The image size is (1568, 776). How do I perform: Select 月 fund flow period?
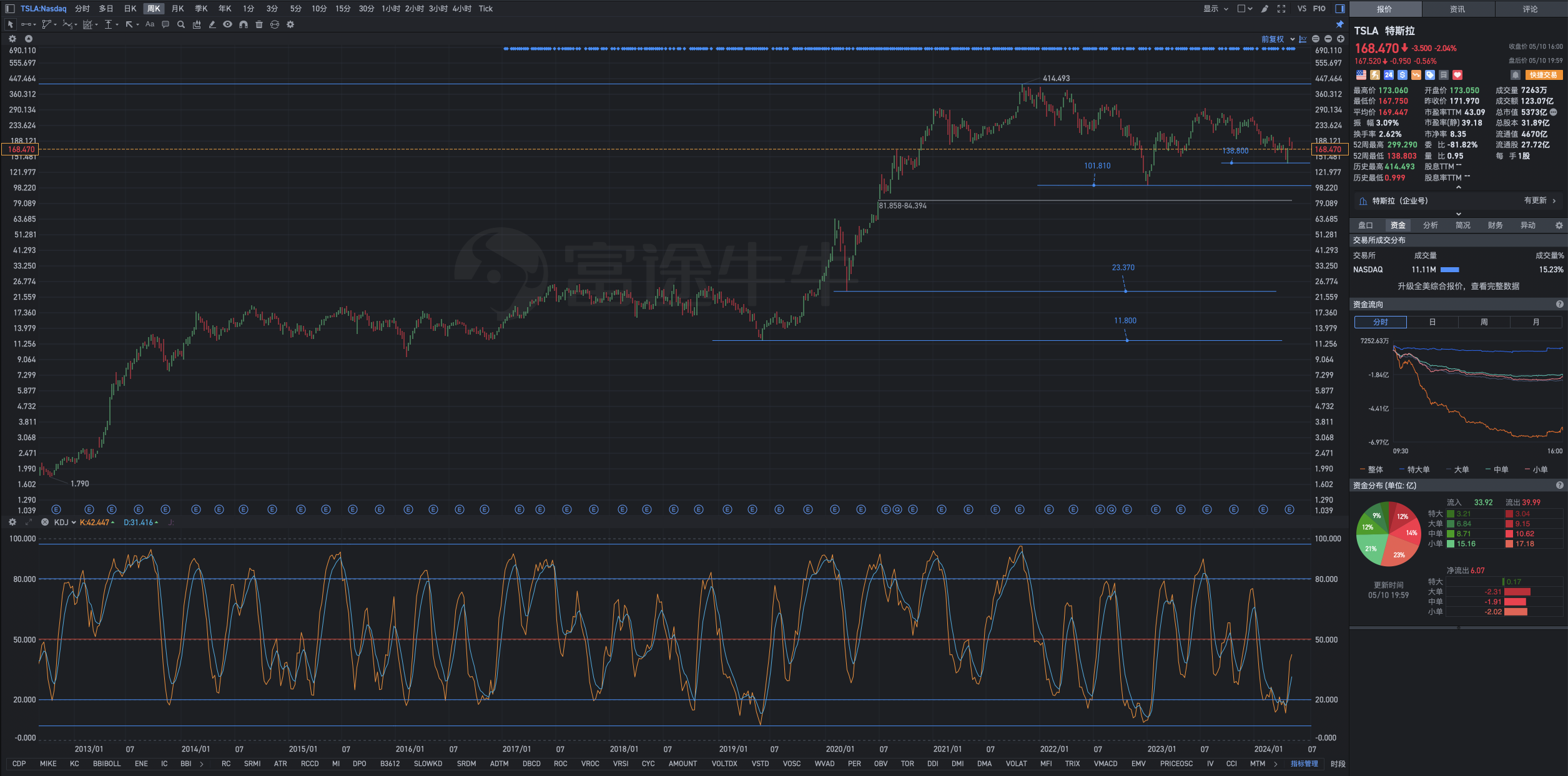coord(1536,322)
